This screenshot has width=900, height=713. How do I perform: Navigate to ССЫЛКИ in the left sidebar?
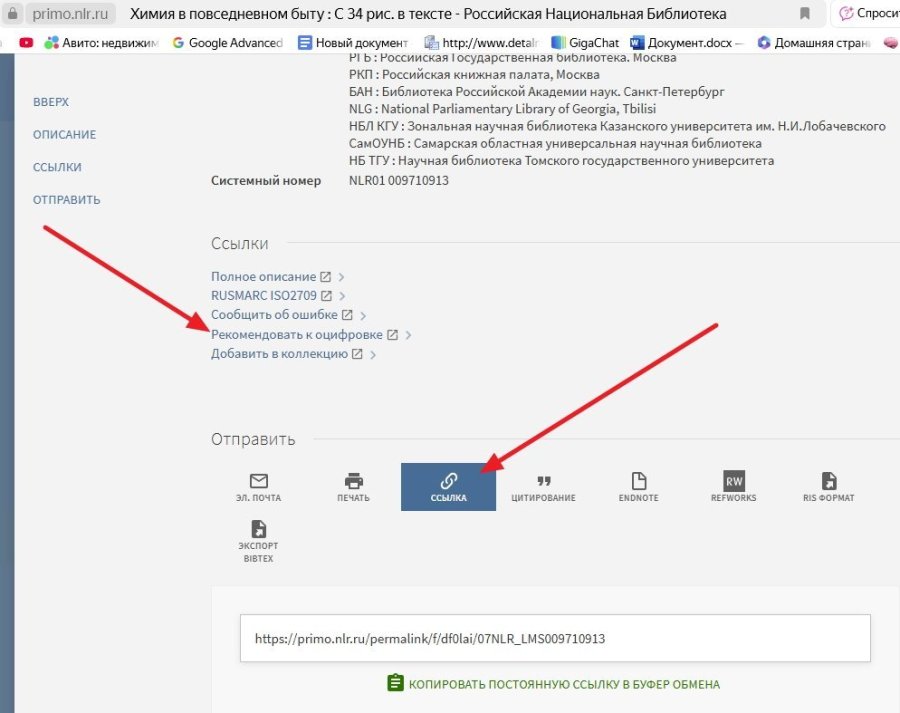[57, 167]
